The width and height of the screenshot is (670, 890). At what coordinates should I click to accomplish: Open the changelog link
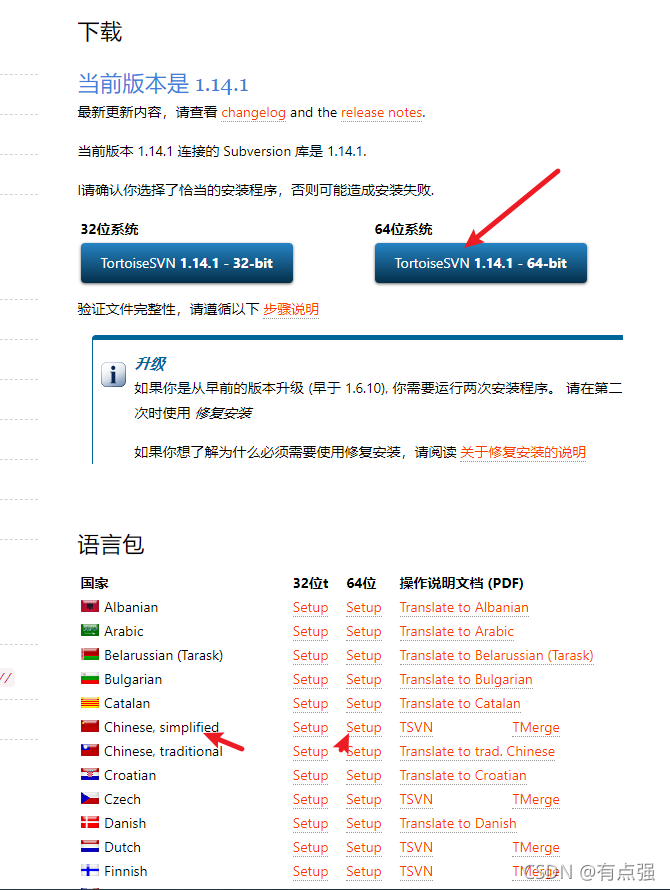253,112
